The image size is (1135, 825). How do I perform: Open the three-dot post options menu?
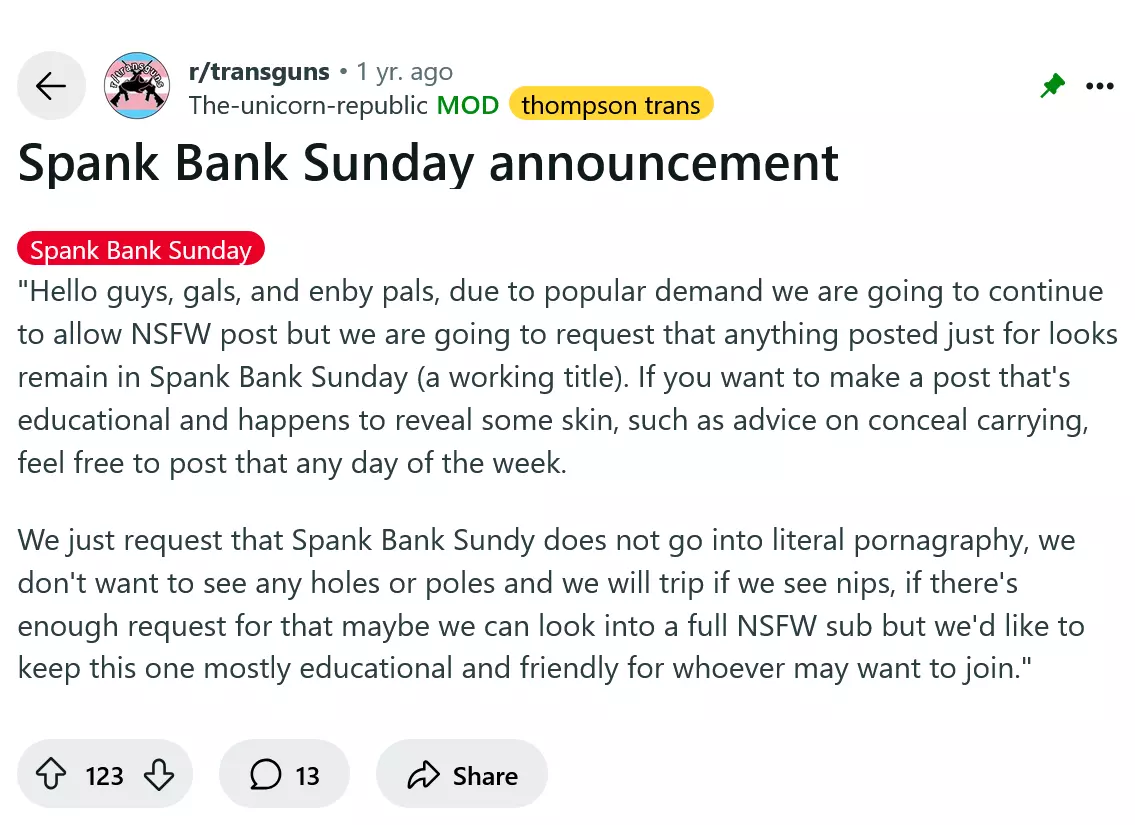pos(1099,87)
